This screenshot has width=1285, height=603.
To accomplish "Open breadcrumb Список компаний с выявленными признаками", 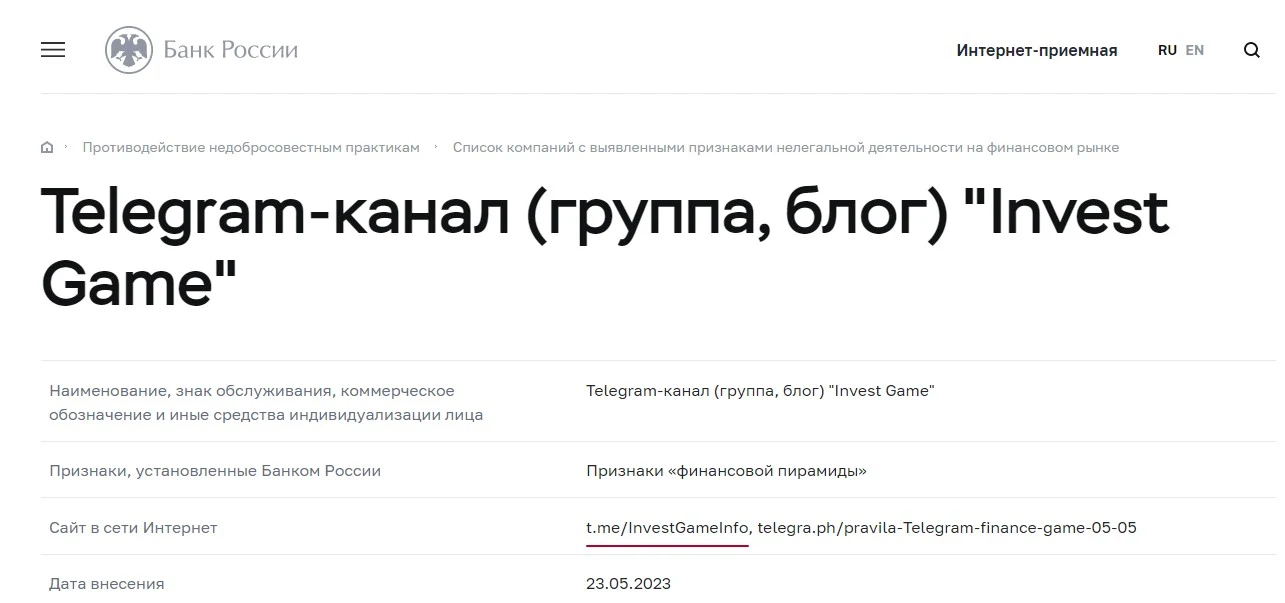I will coord(786,148).
